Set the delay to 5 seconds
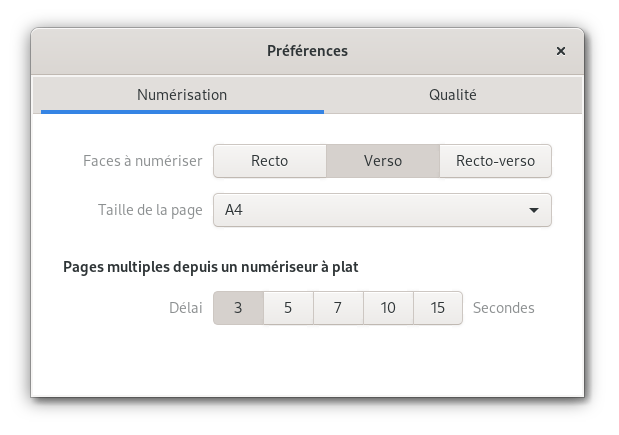This screenshot has width=619, height=435. [x=288, y=308]
